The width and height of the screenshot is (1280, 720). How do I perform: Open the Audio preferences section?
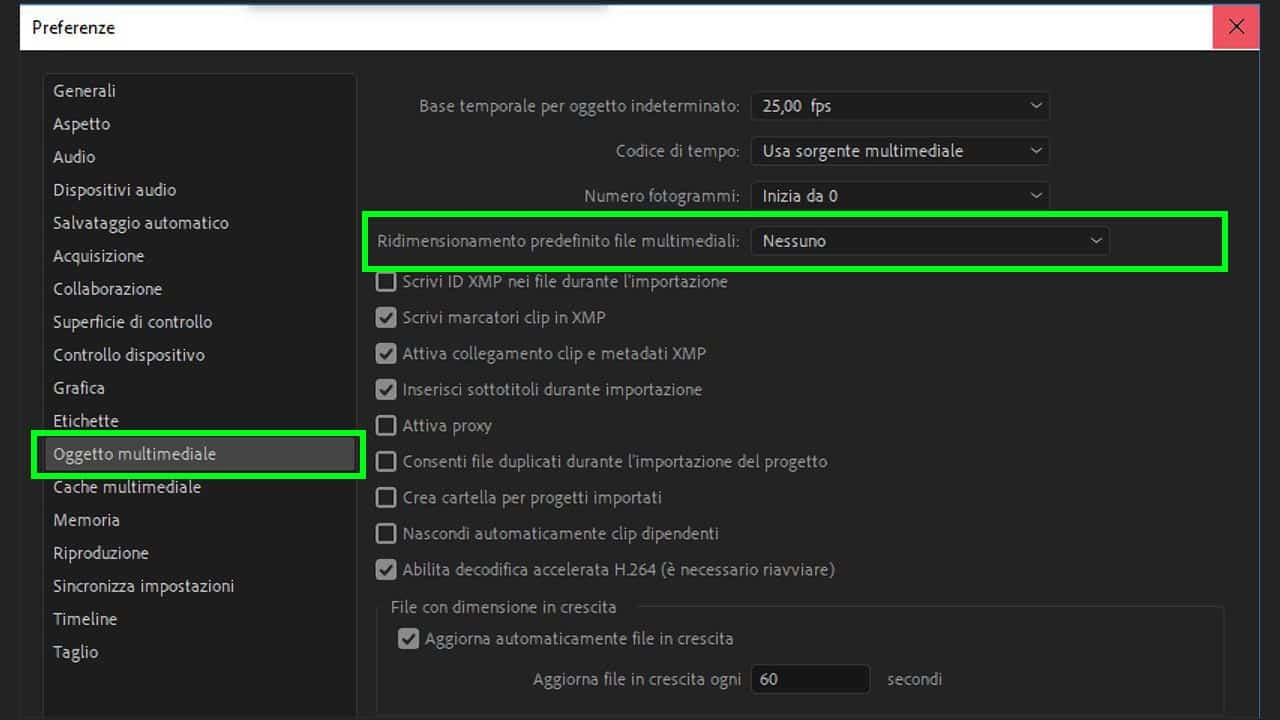click(x=74, y=157)
